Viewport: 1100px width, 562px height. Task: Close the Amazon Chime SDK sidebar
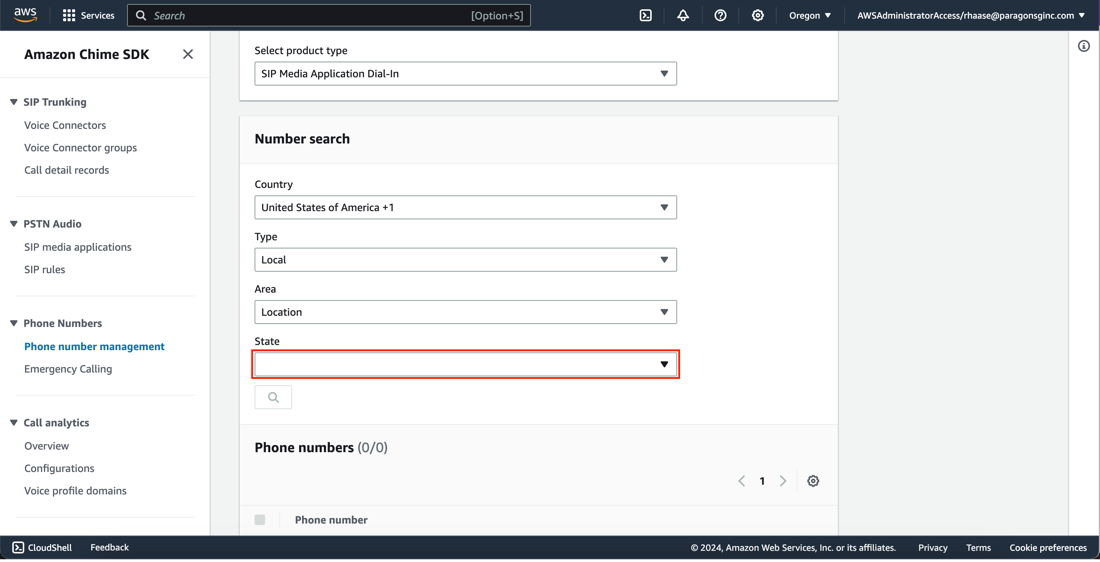tap(188, 54)
